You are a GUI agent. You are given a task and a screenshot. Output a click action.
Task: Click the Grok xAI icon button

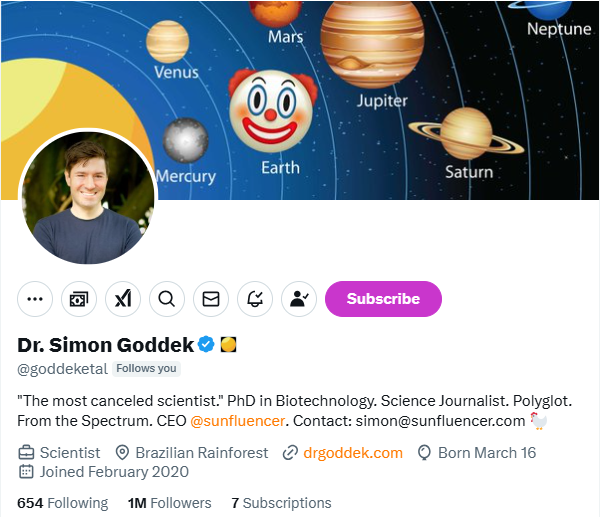coord(123,298)
